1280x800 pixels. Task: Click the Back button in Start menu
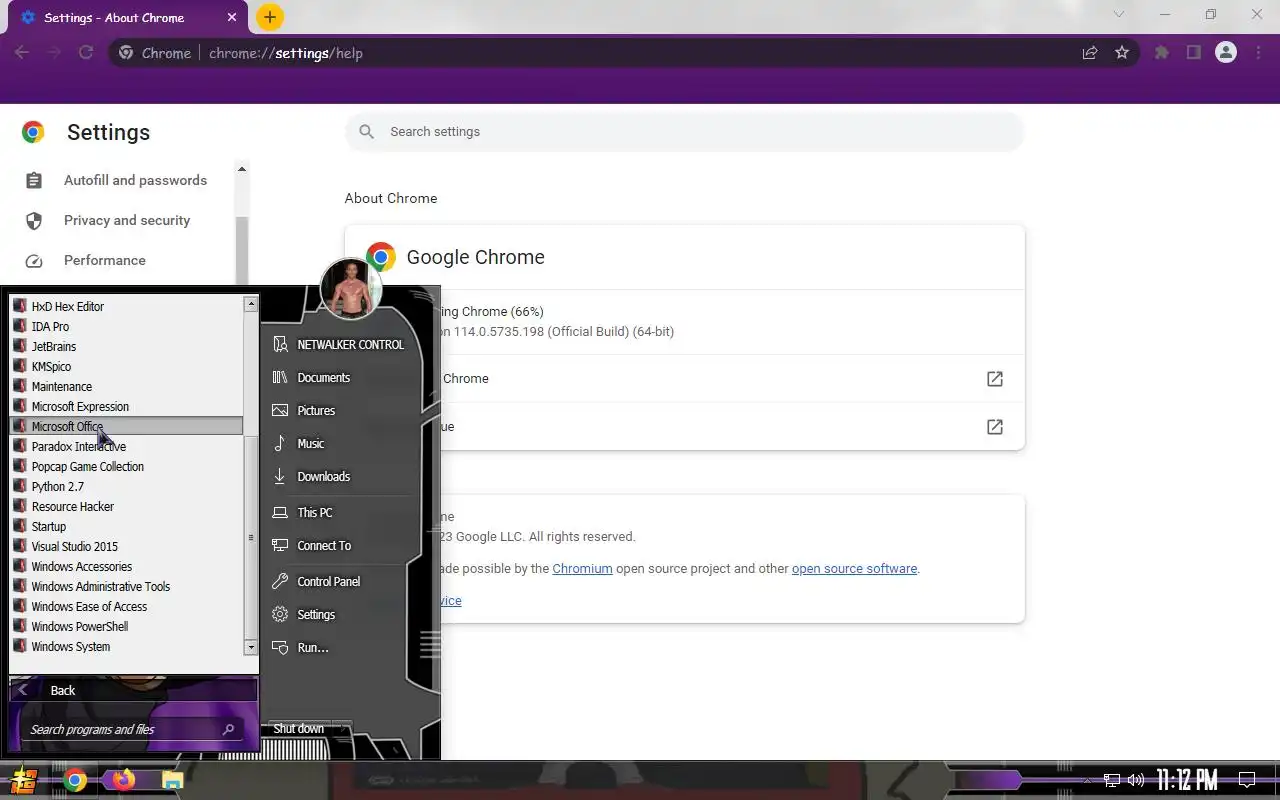pos(133,690)
